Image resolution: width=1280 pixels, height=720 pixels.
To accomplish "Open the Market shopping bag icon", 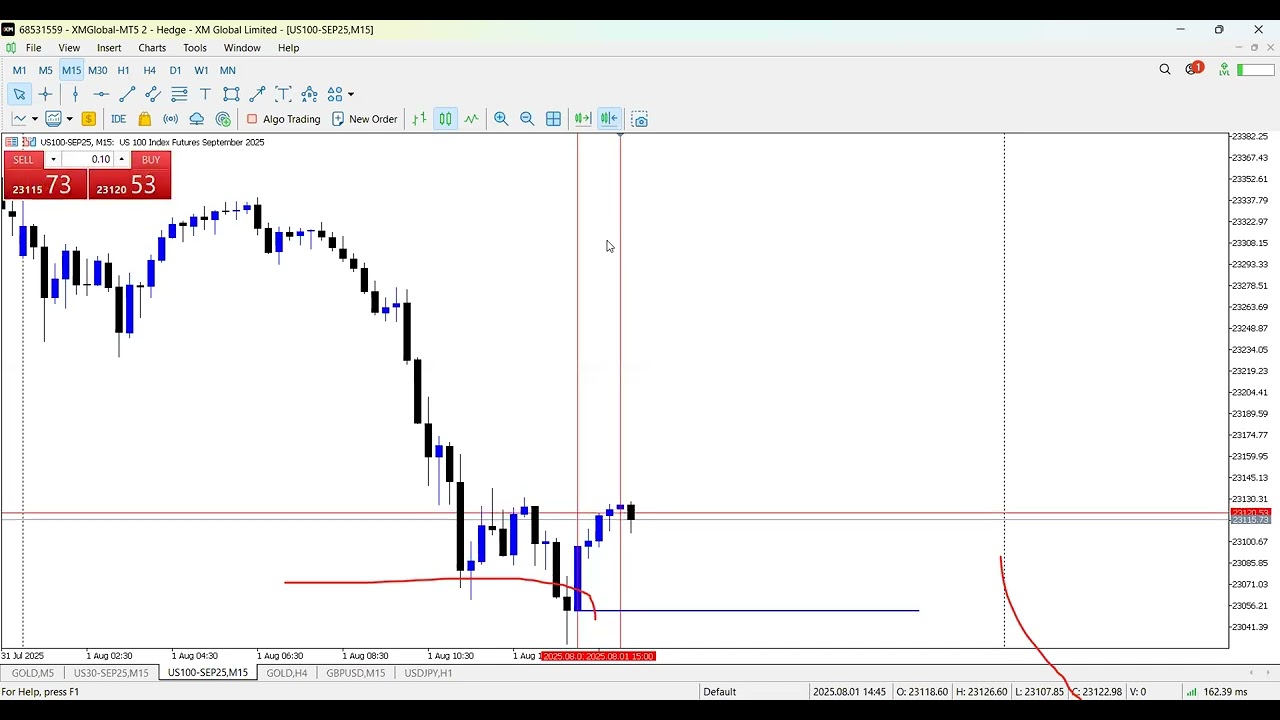I will pyautogui.click(x=144, y=119).
